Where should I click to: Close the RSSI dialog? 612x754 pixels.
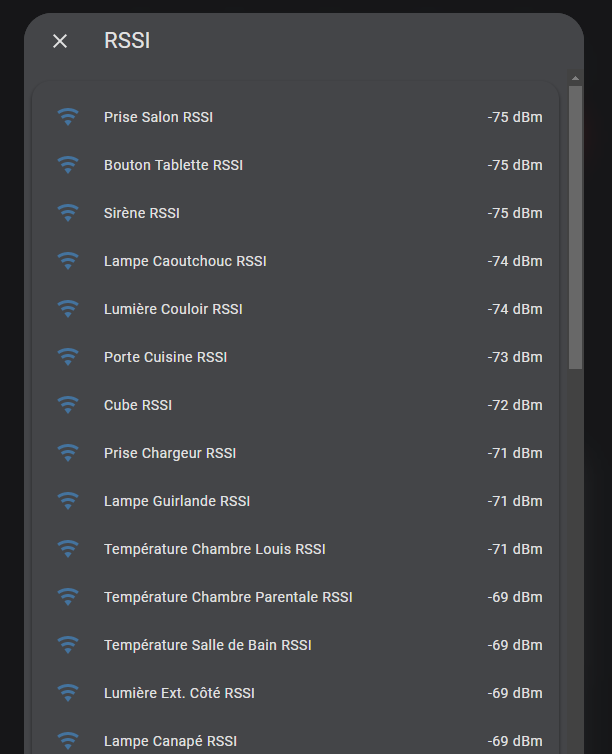[60, 41]
